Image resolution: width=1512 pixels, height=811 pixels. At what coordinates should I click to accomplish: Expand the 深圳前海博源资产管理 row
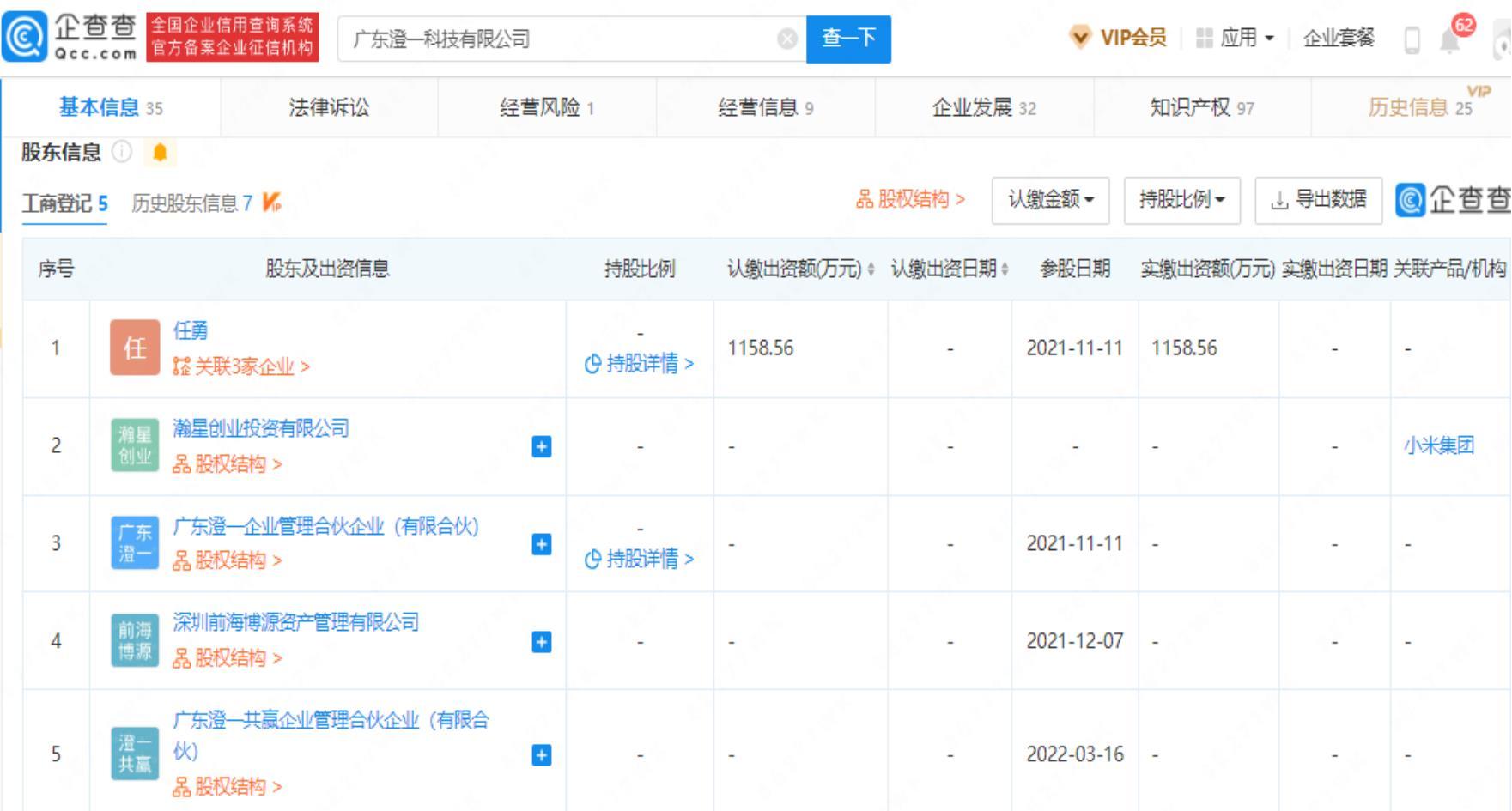coord(542,642)
